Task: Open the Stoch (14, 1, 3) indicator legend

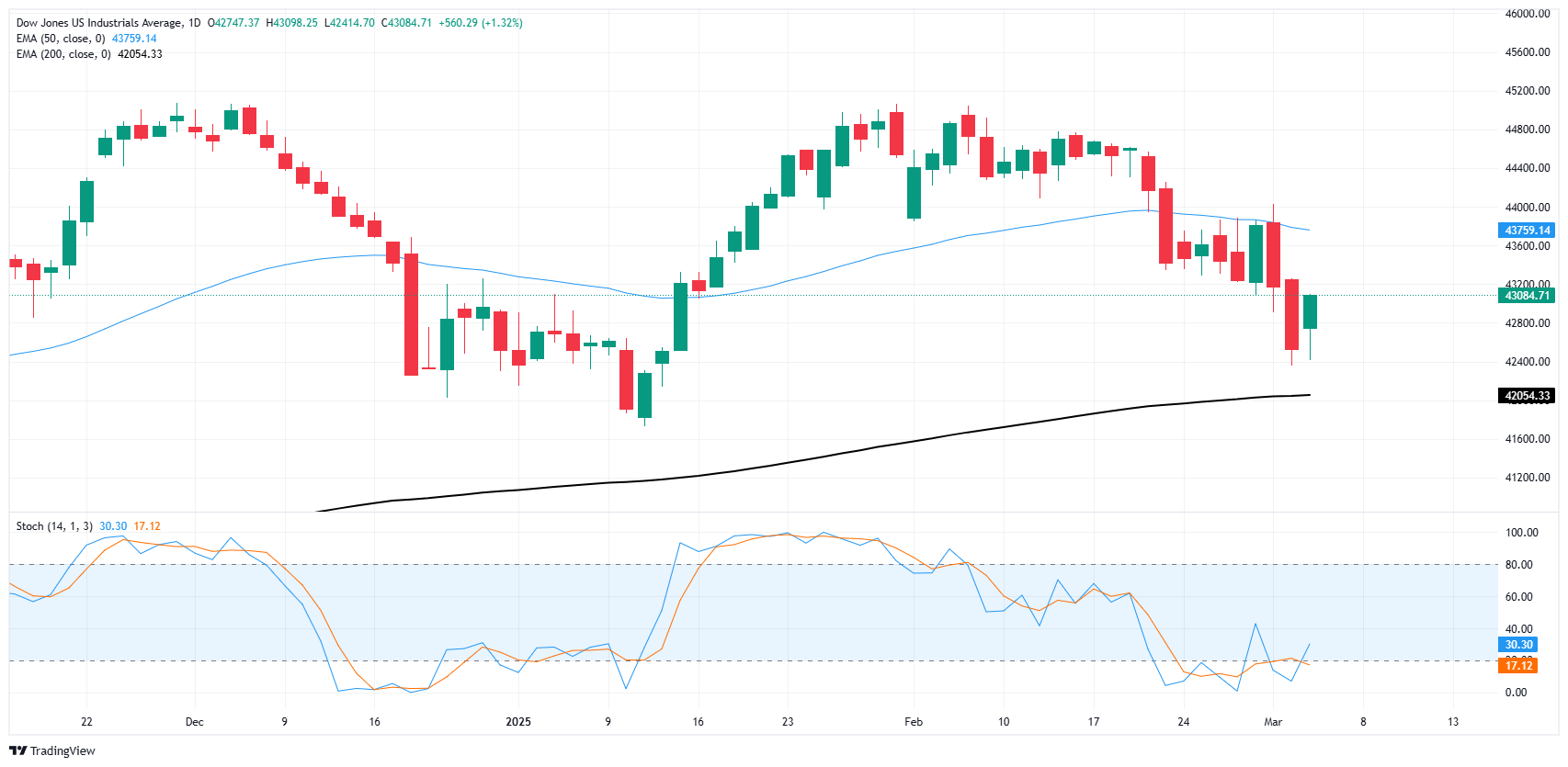Action: click(54, 526)
